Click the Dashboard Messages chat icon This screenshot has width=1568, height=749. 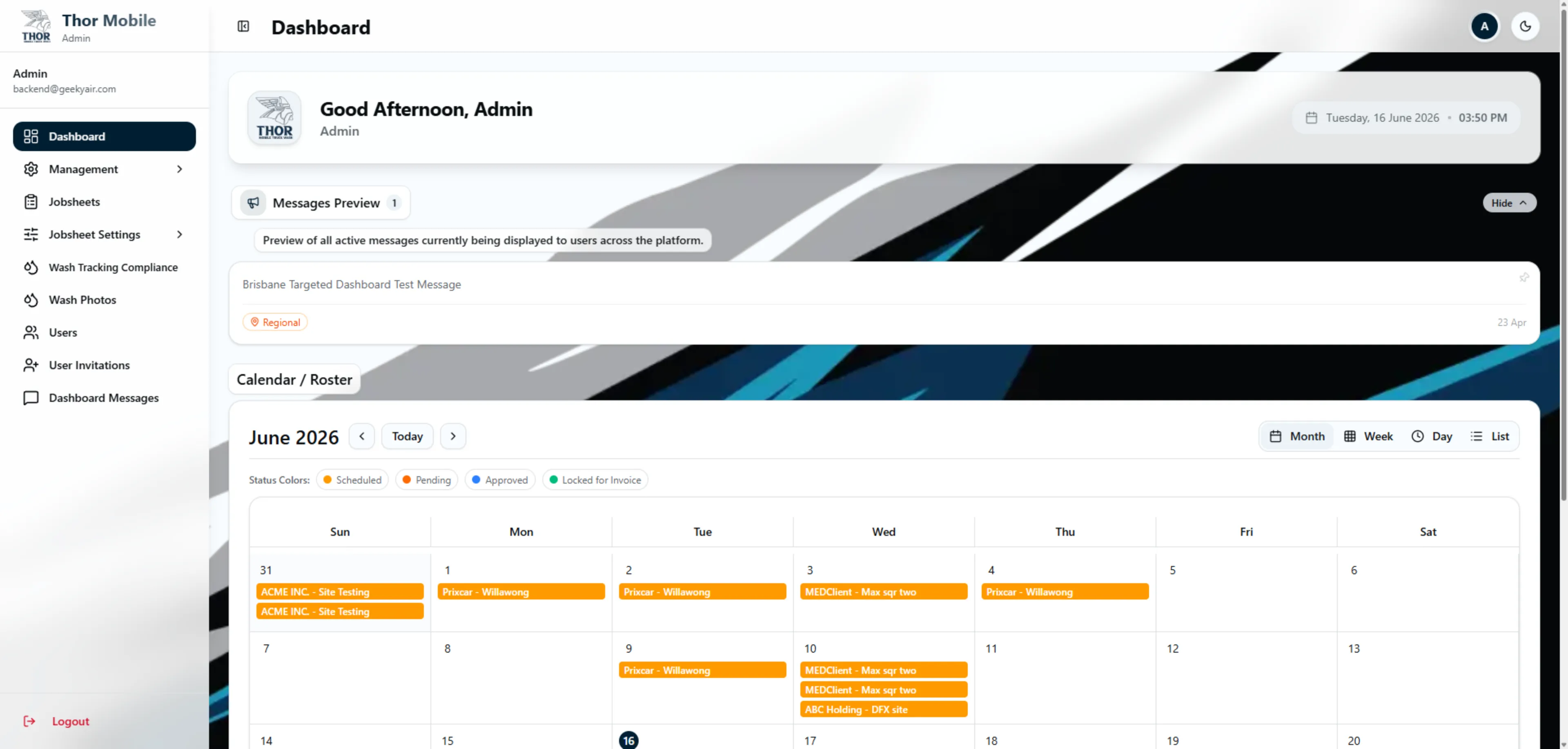(31, 398)
